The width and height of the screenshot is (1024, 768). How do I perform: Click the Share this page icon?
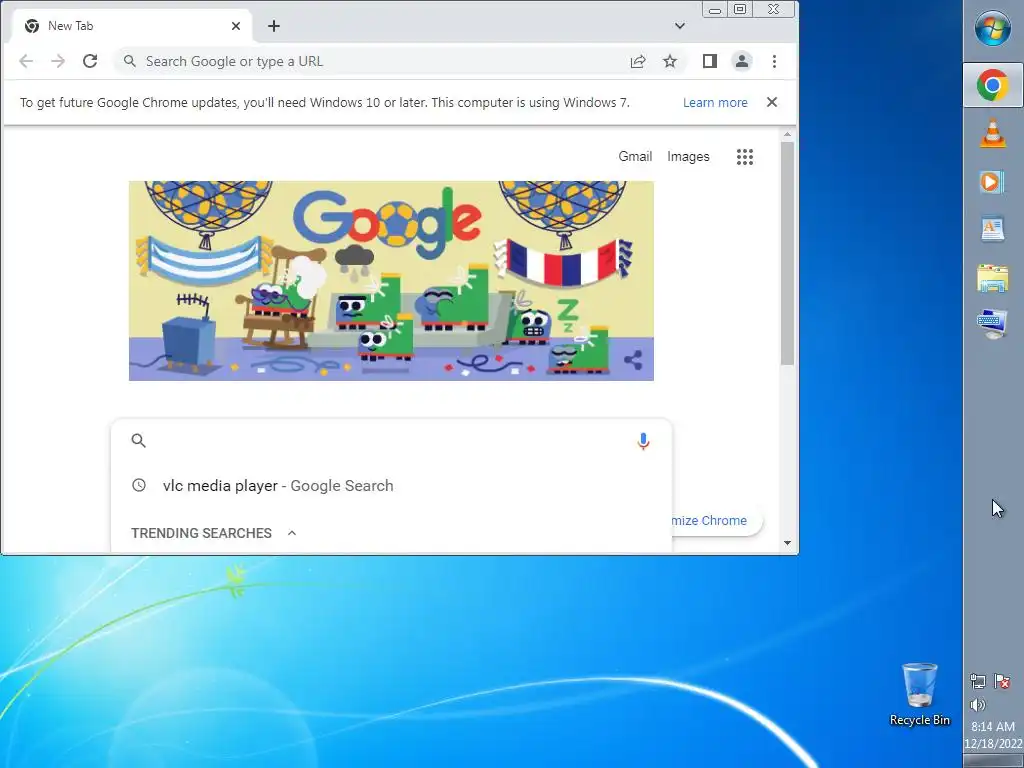[638, 61]
